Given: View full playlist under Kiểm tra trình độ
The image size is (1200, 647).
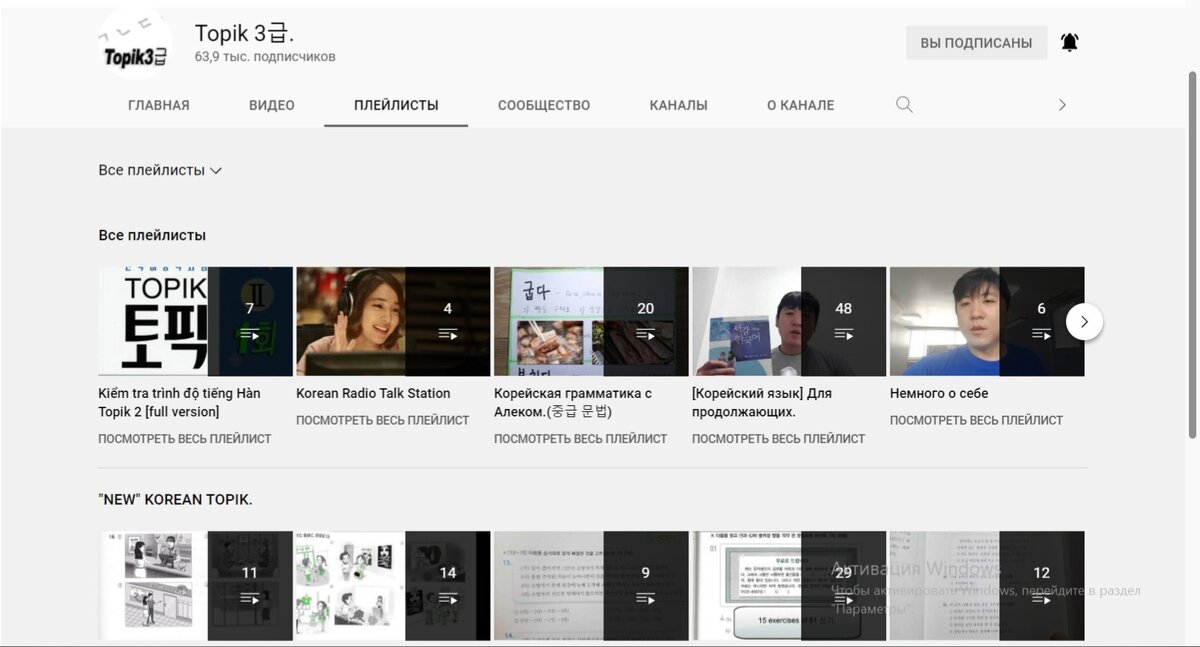Looking at the screenshot, I should (185, 438).
